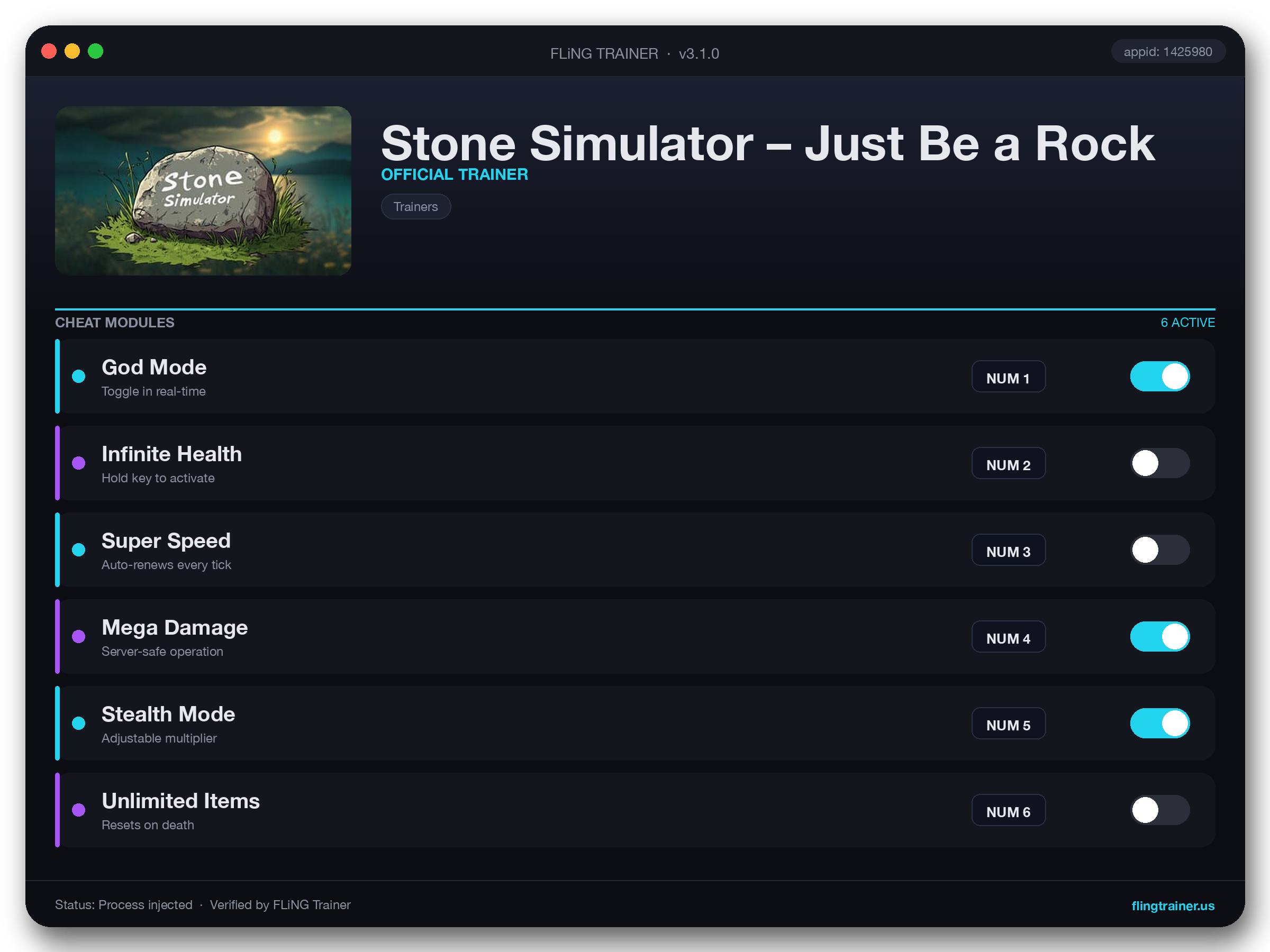Click the NUM 5 hotkey button
This screenshot has height=952, width=1270.
click(1008, 723)
